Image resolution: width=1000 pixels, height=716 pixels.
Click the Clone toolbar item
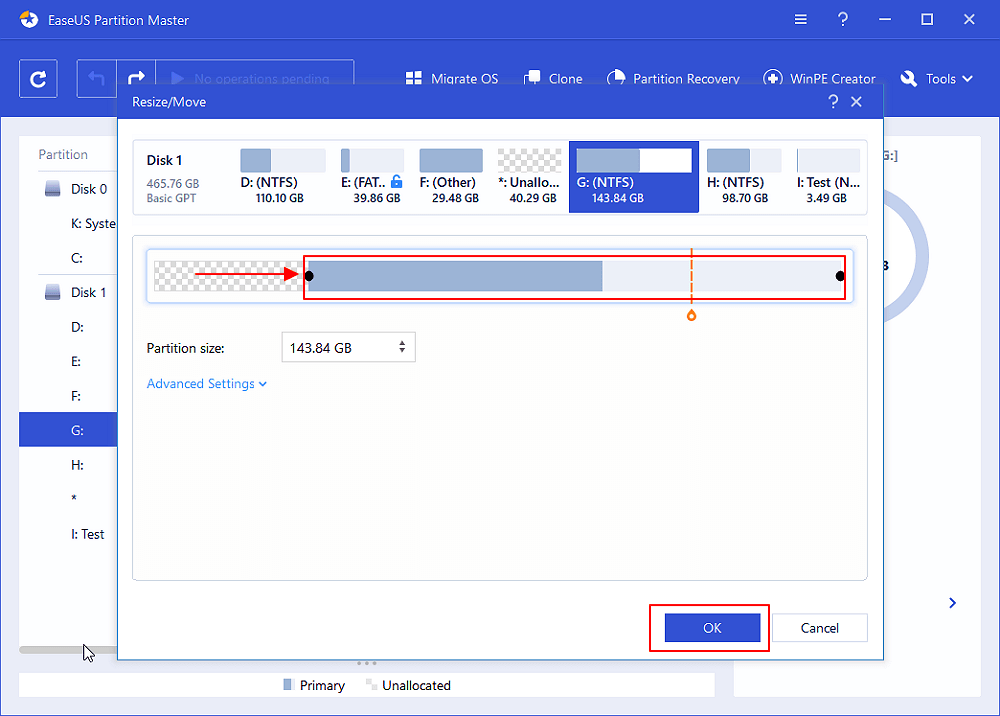click(553, 79)
